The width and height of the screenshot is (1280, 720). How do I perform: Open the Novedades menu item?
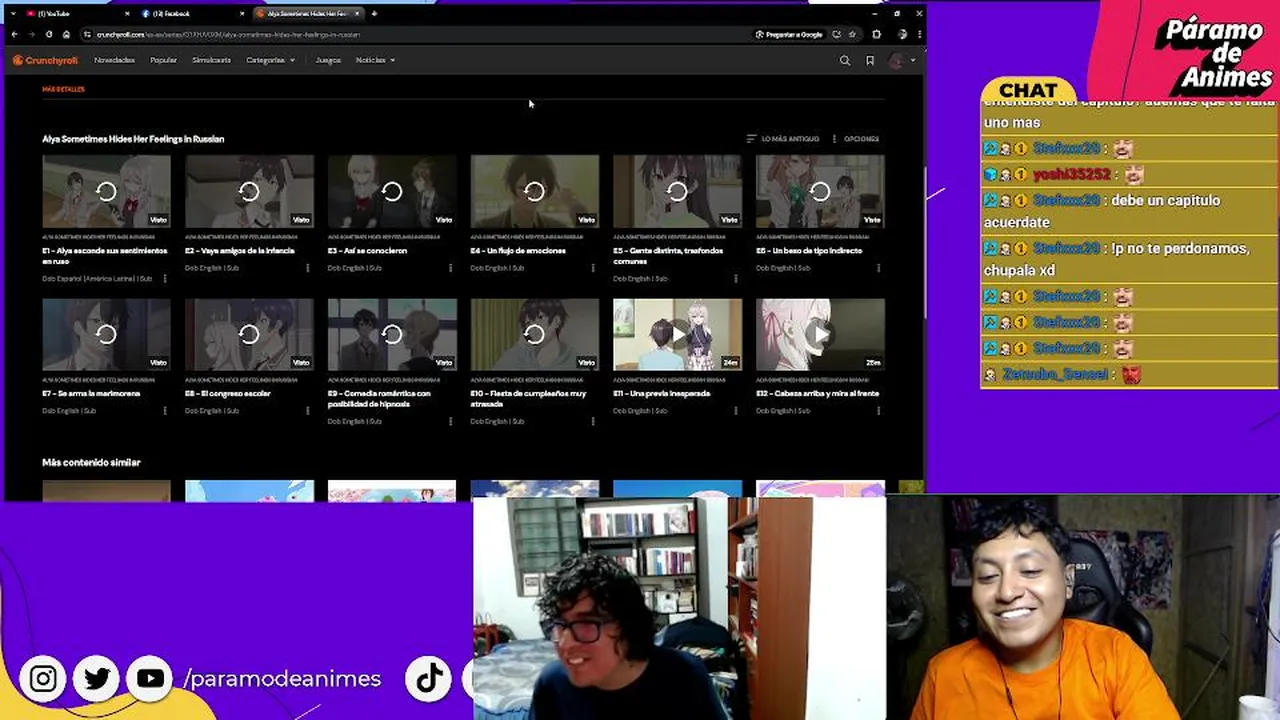click(x=114, y=60)
